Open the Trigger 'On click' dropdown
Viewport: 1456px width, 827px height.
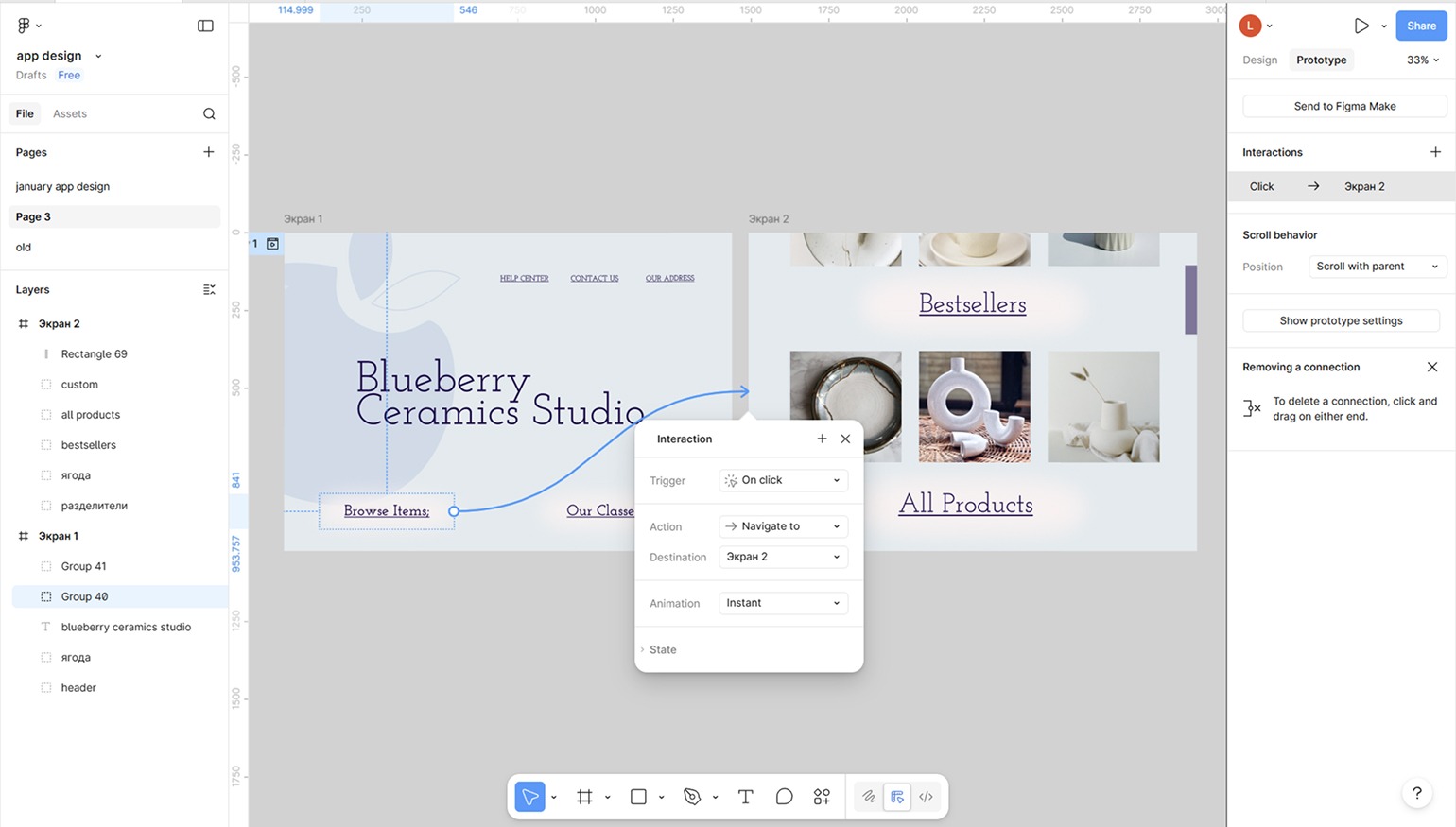[x=782, y=480]
